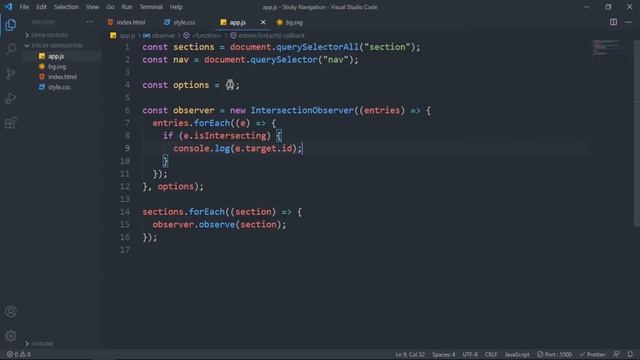640x360 pixels.
Task: Expand the Open Editors section
Action: 49,36
